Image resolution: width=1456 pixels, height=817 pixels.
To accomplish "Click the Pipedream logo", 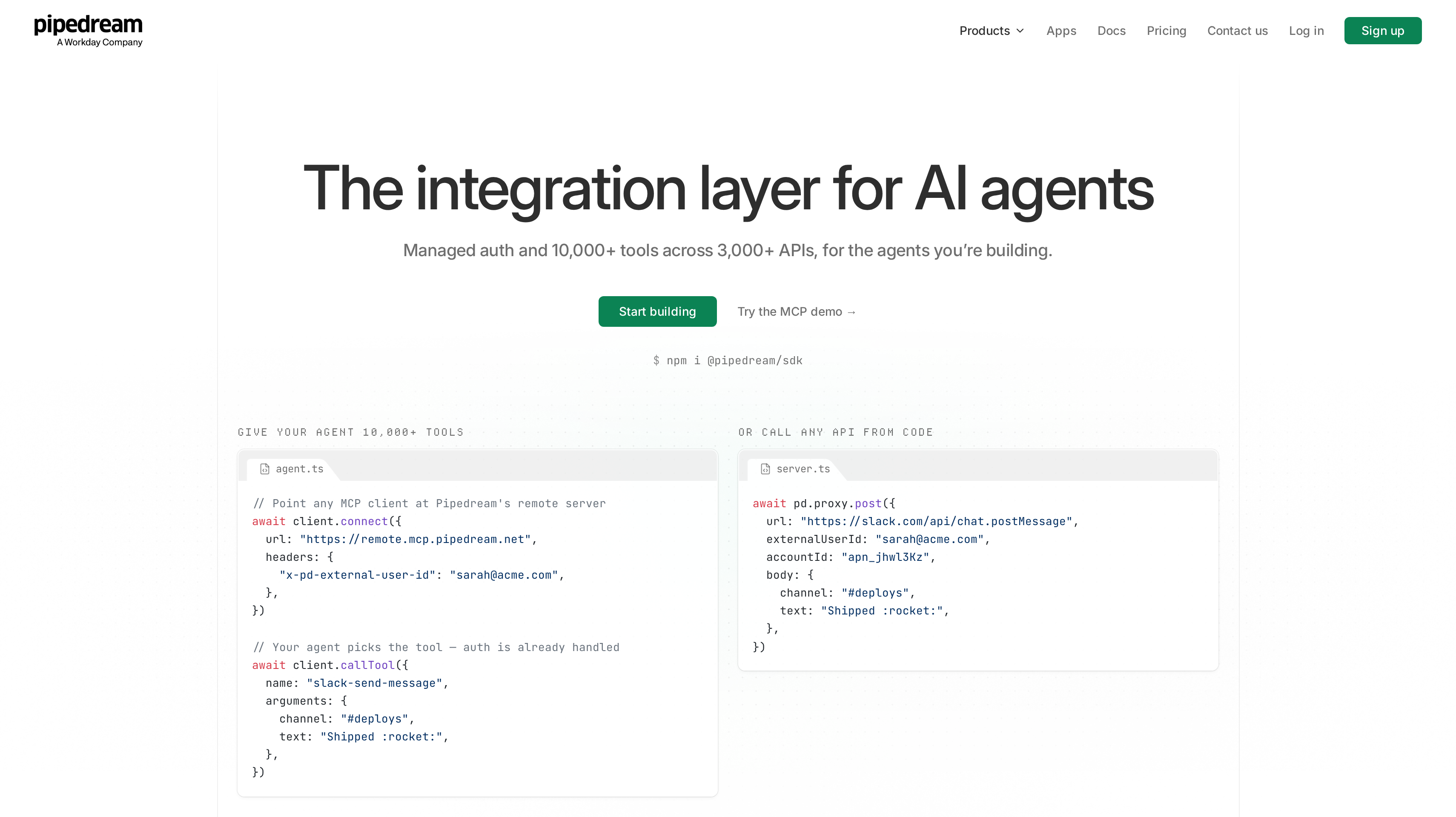I will pos(88,31).
